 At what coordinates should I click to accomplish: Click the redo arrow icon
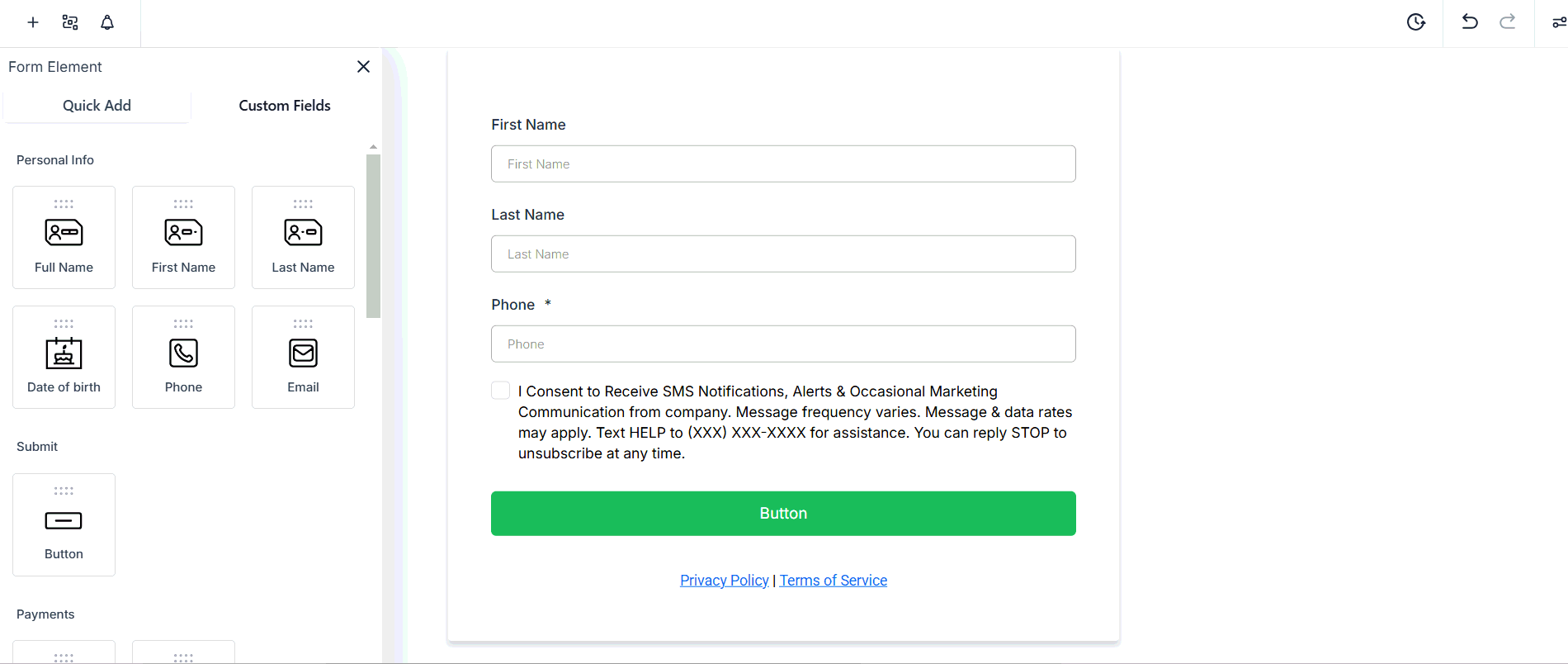coord(1508,21)
